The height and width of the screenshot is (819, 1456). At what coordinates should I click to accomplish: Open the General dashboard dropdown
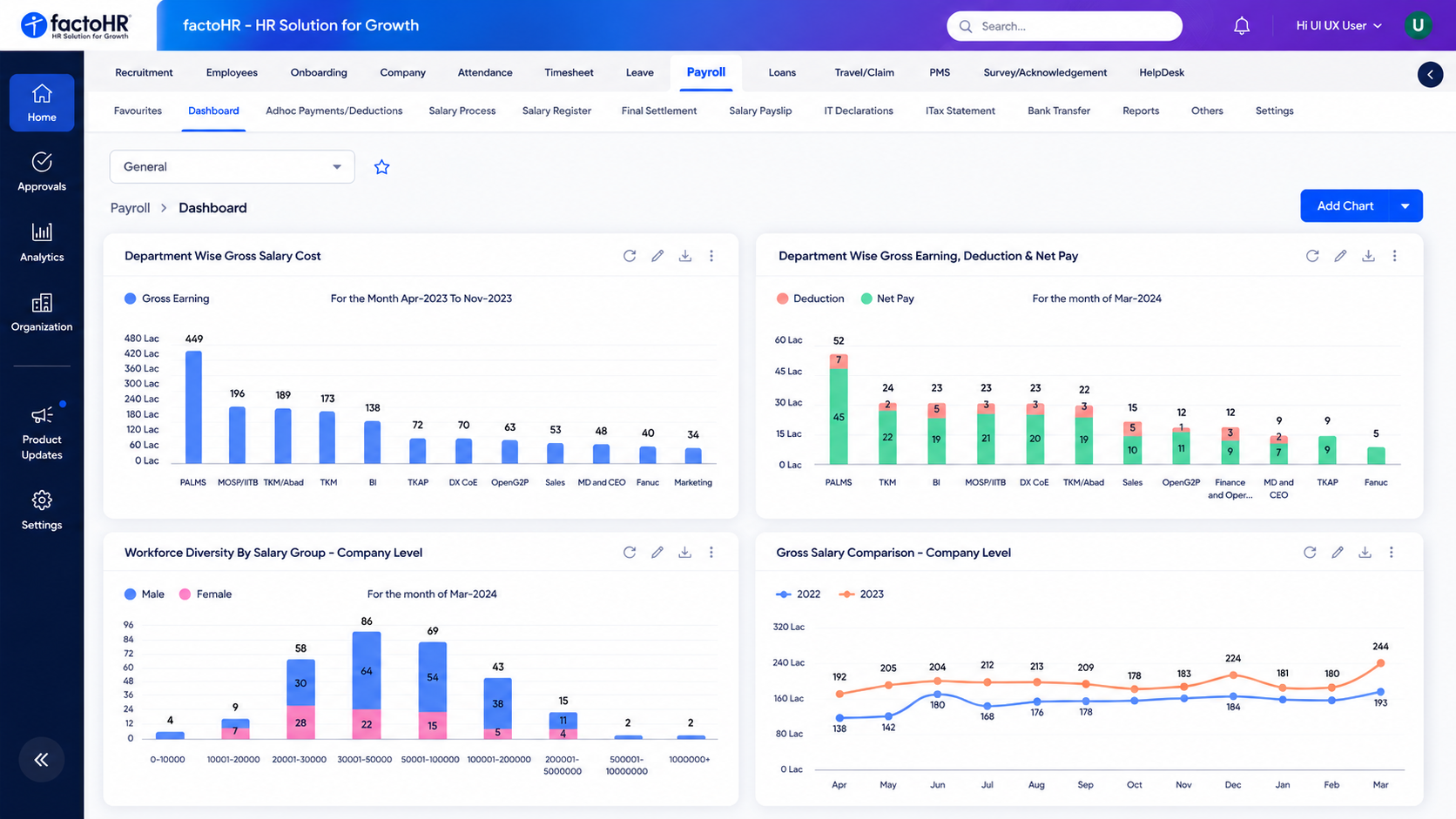pos(232,167)
